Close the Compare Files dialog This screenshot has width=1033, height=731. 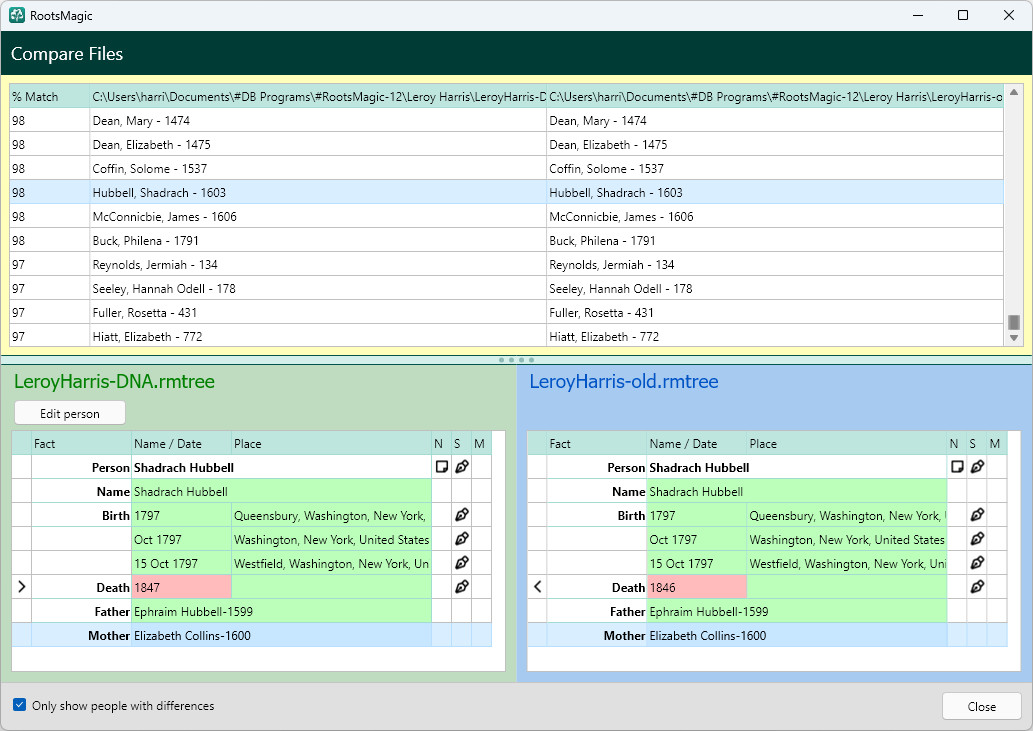[982, 707]
